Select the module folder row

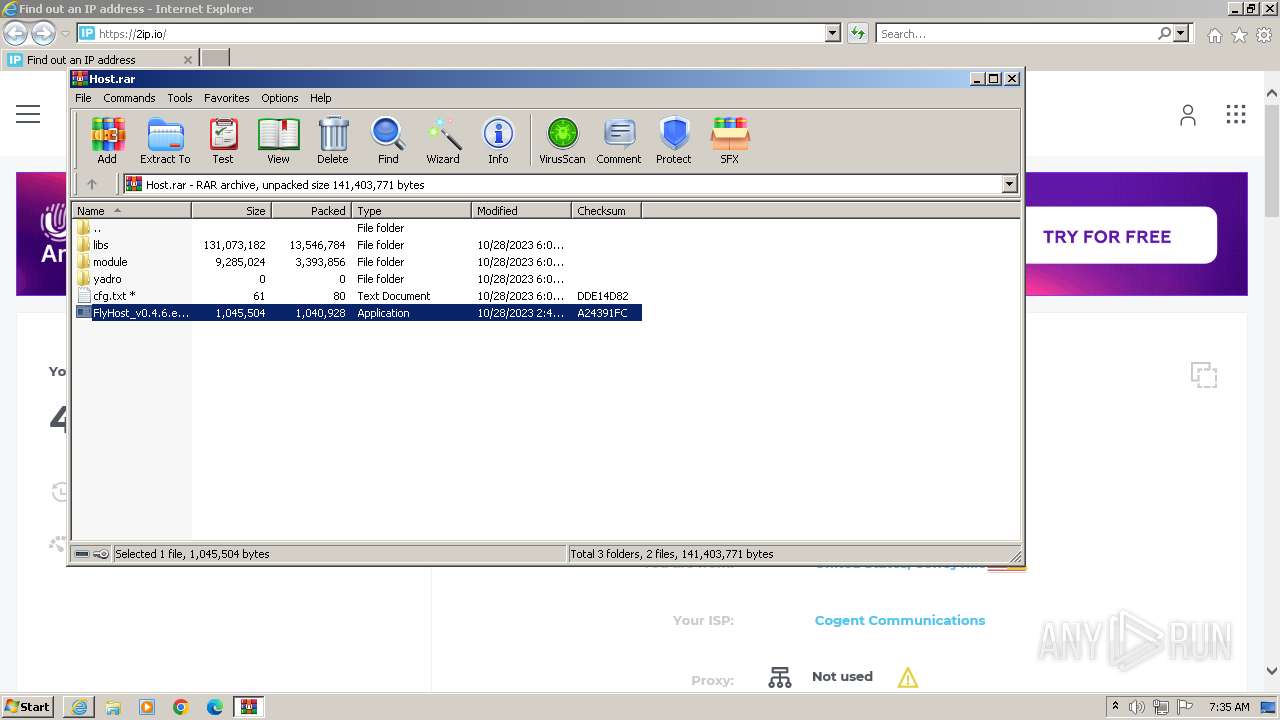coord(357,262)
